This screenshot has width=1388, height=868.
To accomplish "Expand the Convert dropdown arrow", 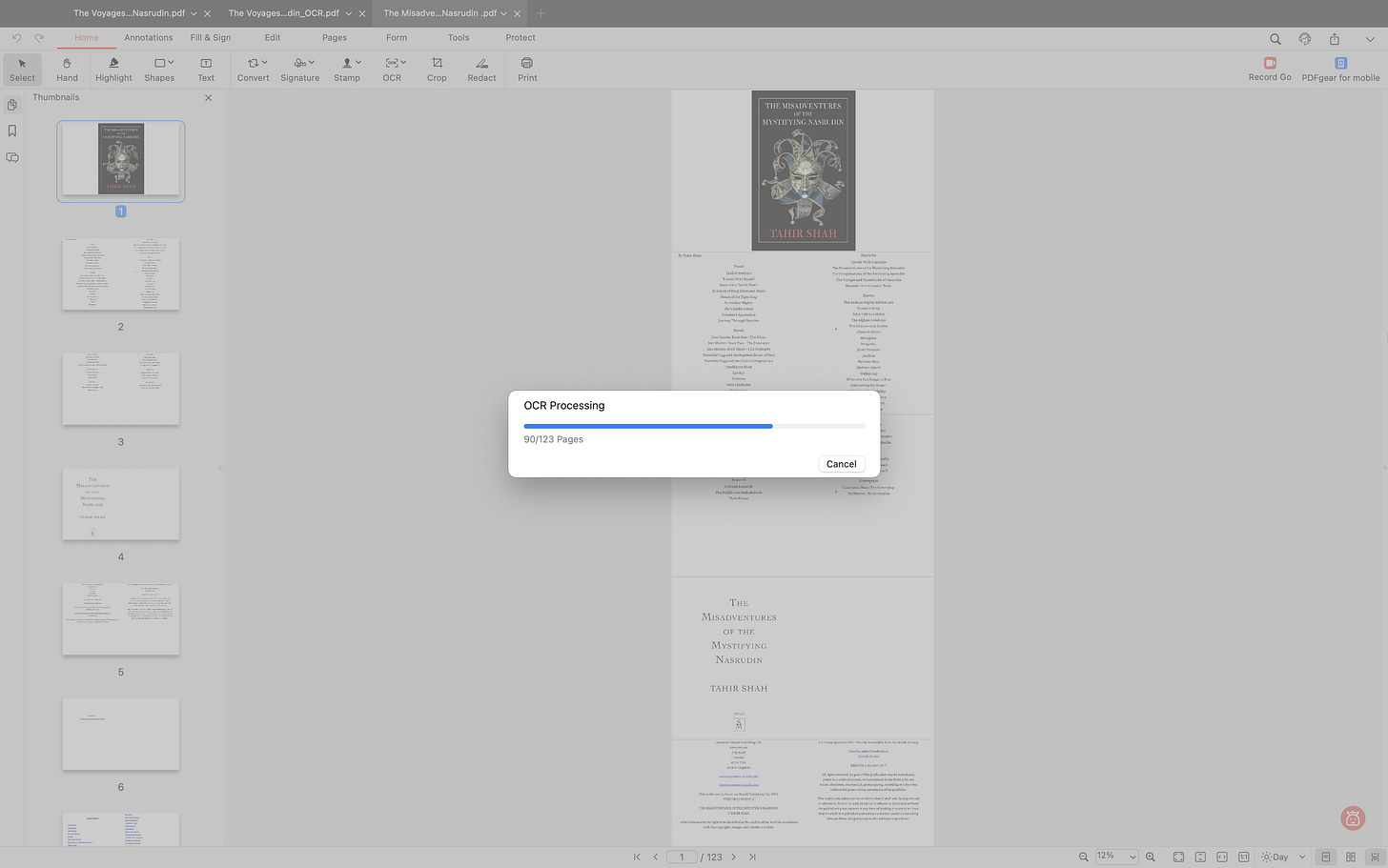I will pos(265,63).
